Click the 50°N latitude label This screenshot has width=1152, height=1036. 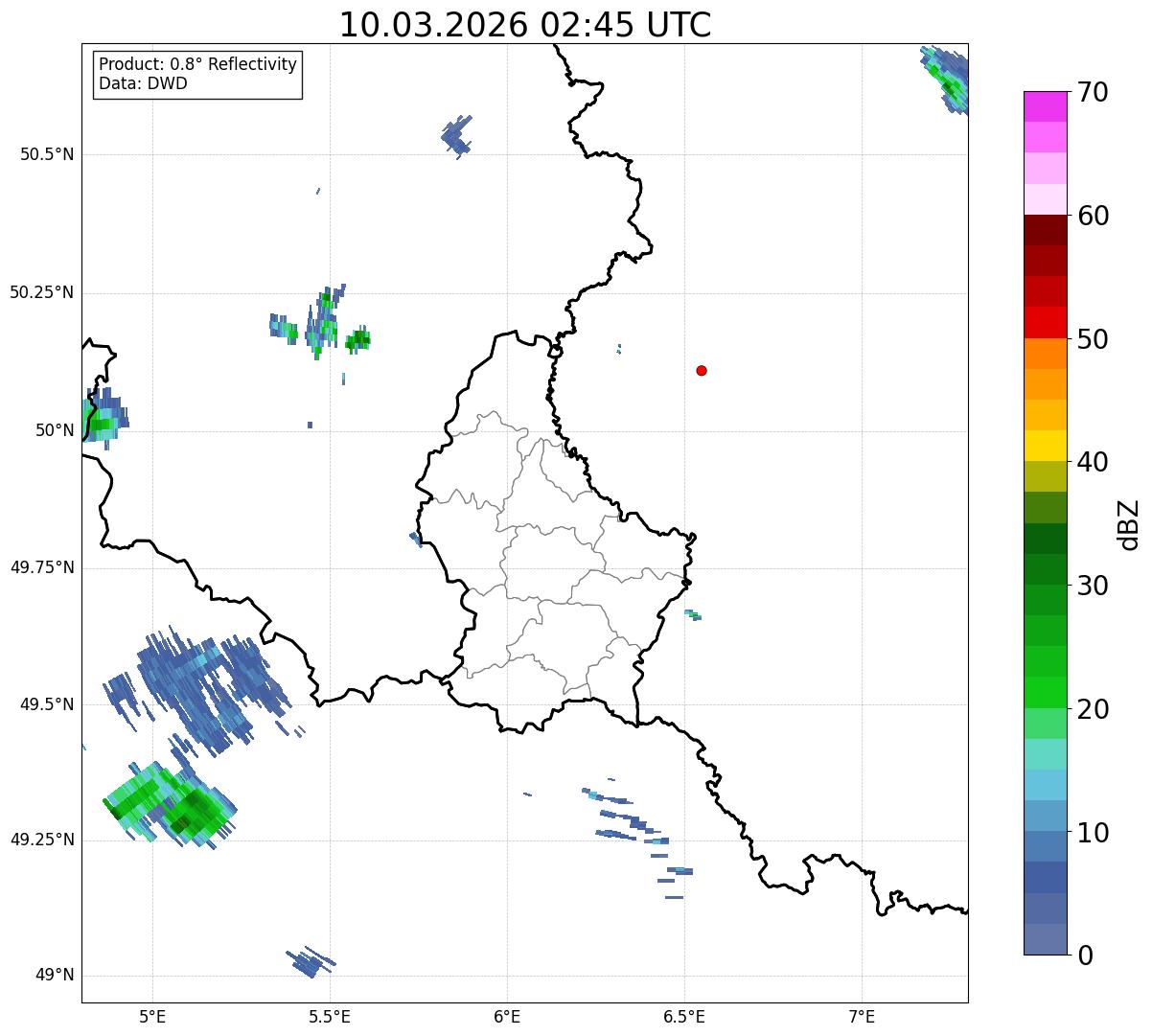(55, 430)
